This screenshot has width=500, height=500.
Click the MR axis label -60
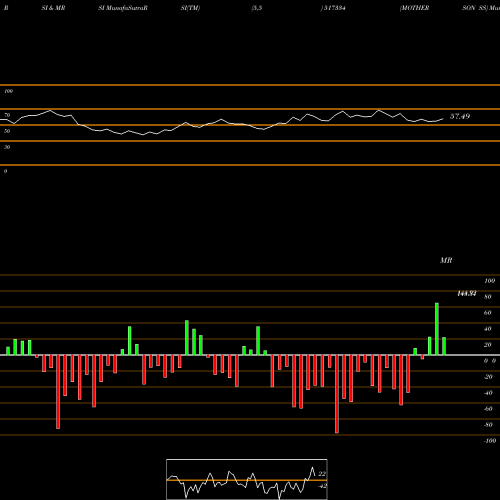pyautogui.click(x=488, y=409)
